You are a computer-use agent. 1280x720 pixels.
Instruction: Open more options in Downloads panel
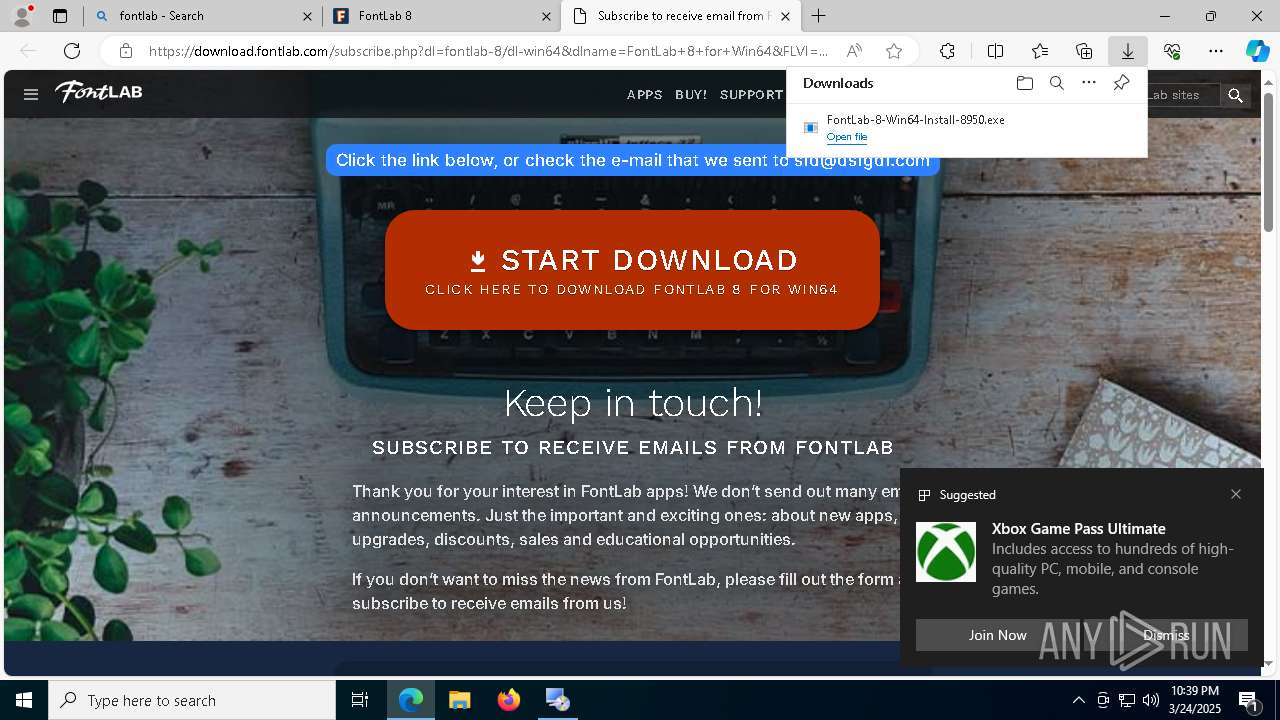point(1089,83)
